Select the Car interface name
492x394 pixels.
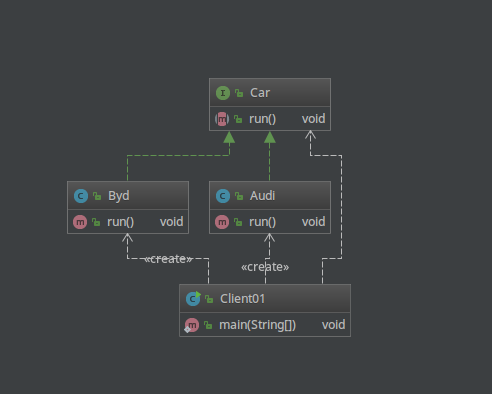tap(260, 93)
